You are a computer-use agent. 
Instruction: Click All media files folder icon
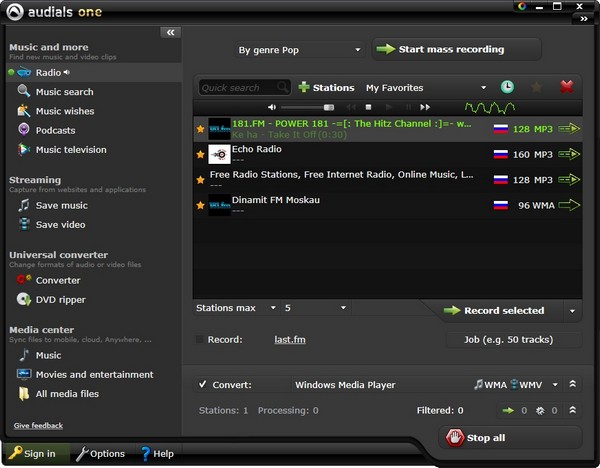click(x=24, y=394)
